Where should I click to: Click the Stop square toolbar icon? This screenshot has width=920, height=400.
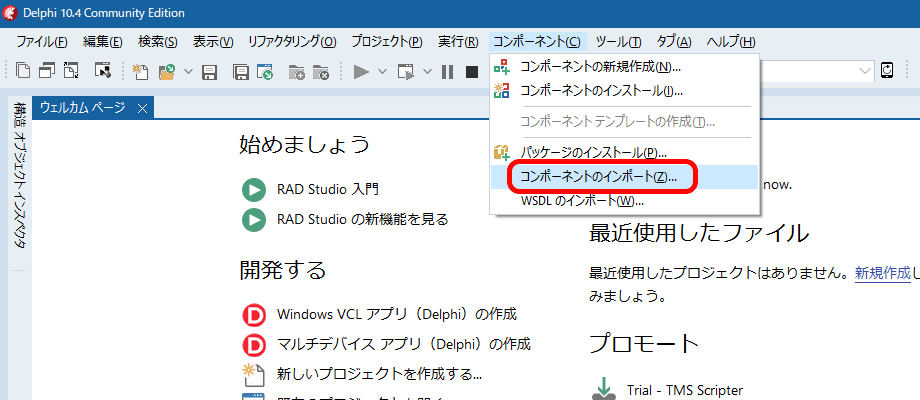tap(472, 72)
